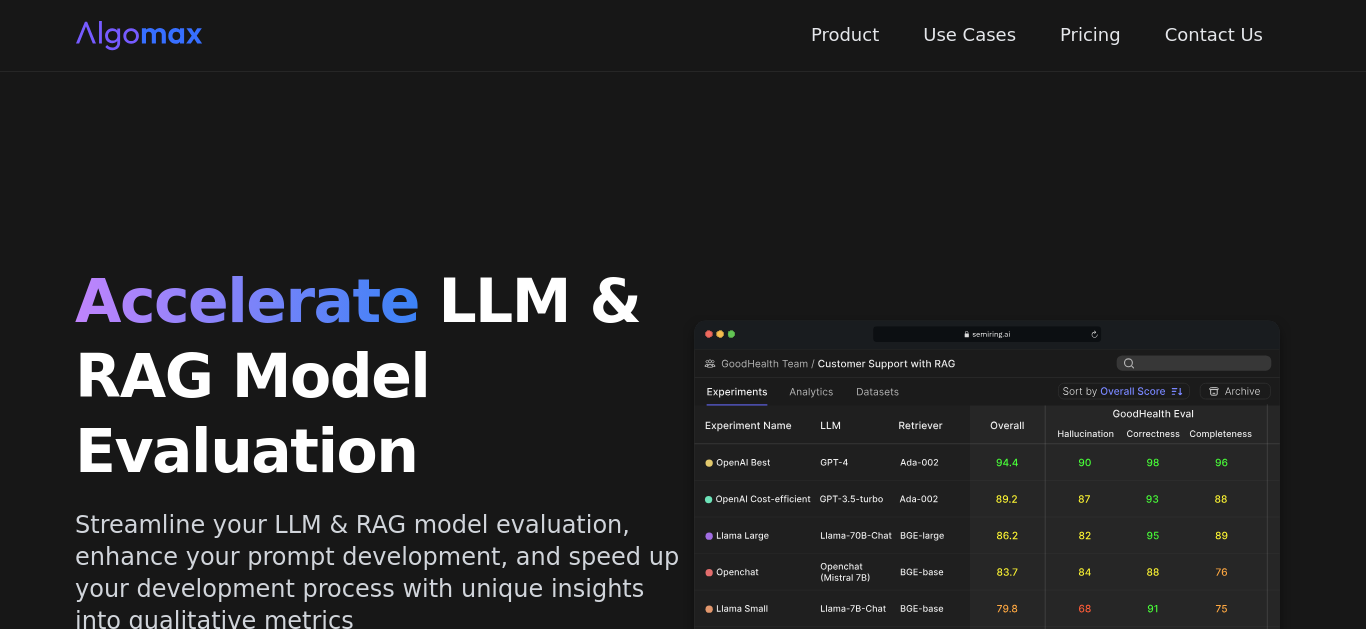Switch to the Datasets tab
This screenshot has height=629, width=1366.
pos(877,392)
